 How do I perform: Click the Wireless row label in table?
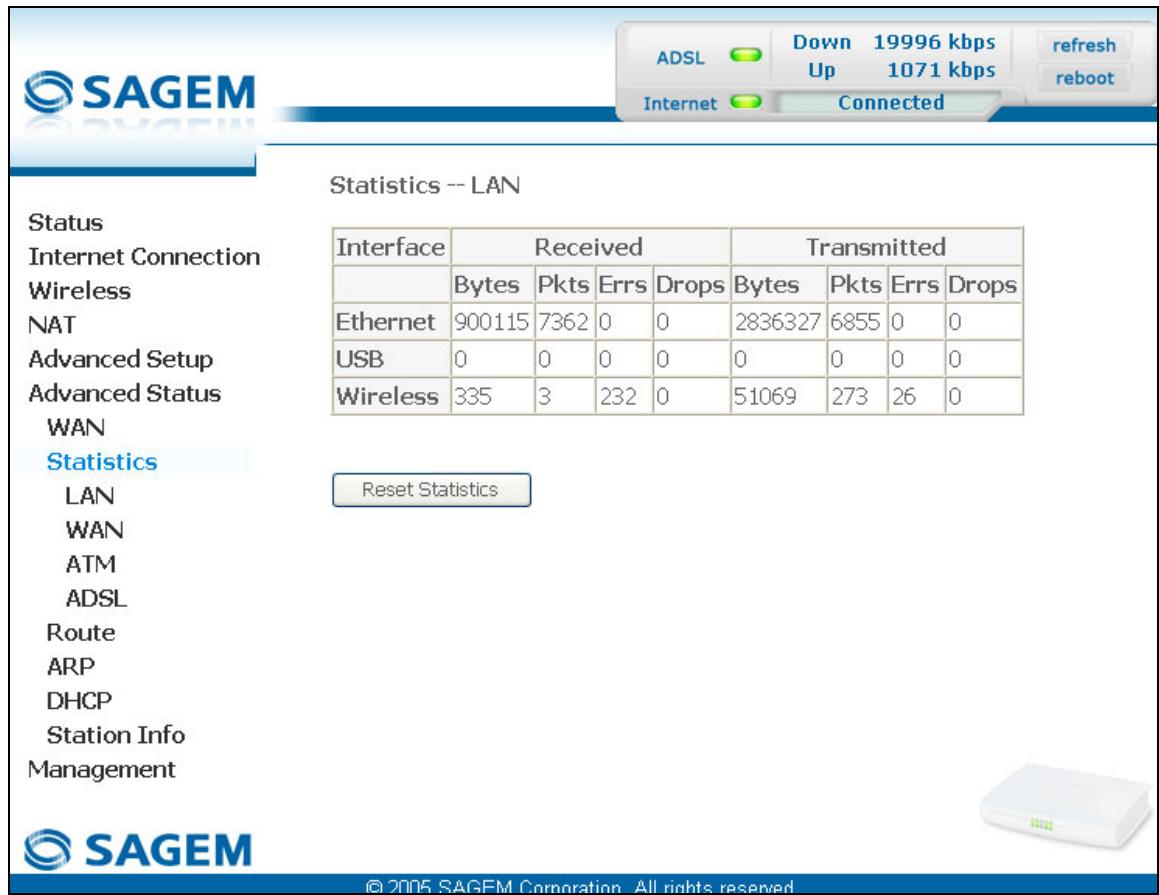click(x=387, y=396)
